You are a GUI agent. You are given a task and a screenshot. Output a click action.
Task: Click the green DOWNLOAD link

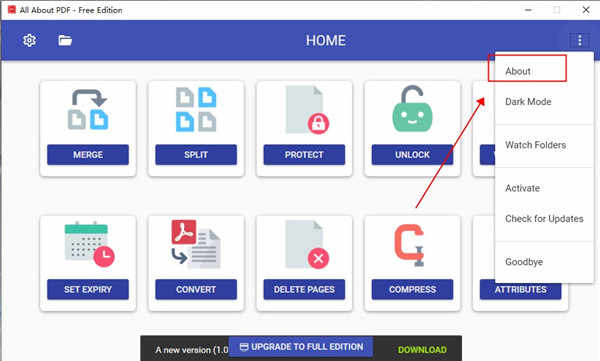422,350
